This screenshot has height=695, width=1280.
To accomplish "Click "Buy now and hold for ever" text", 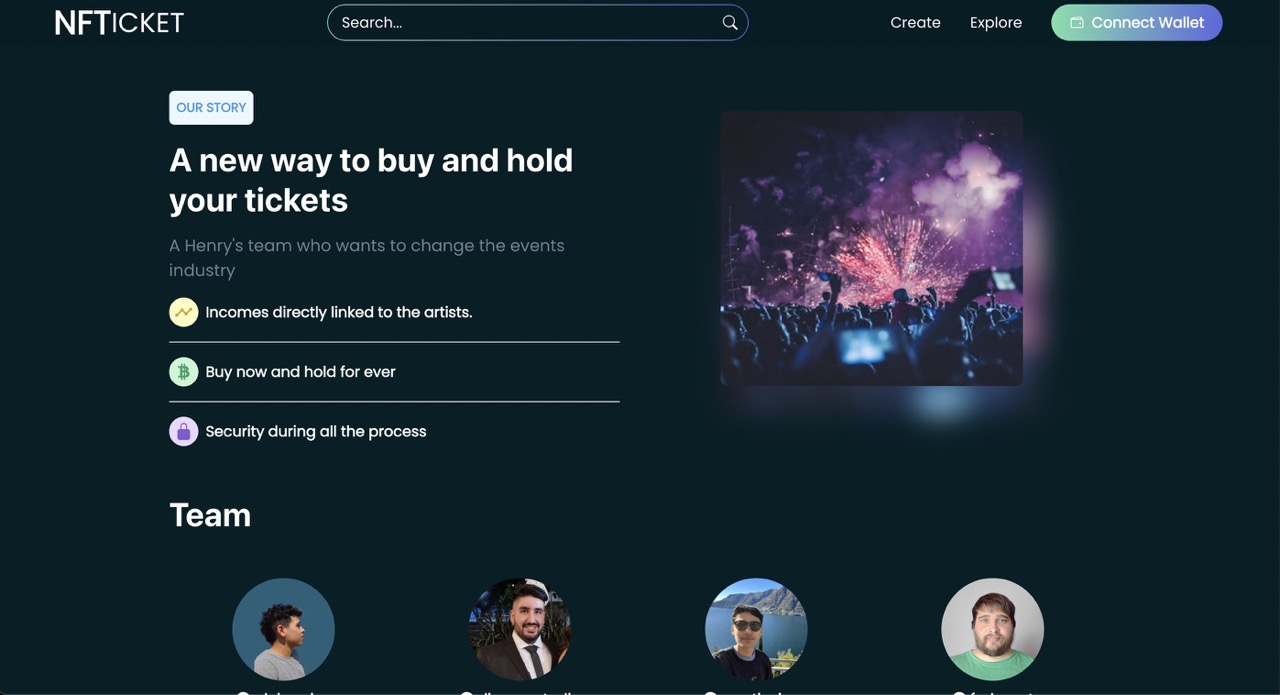I will coord(300,372).
